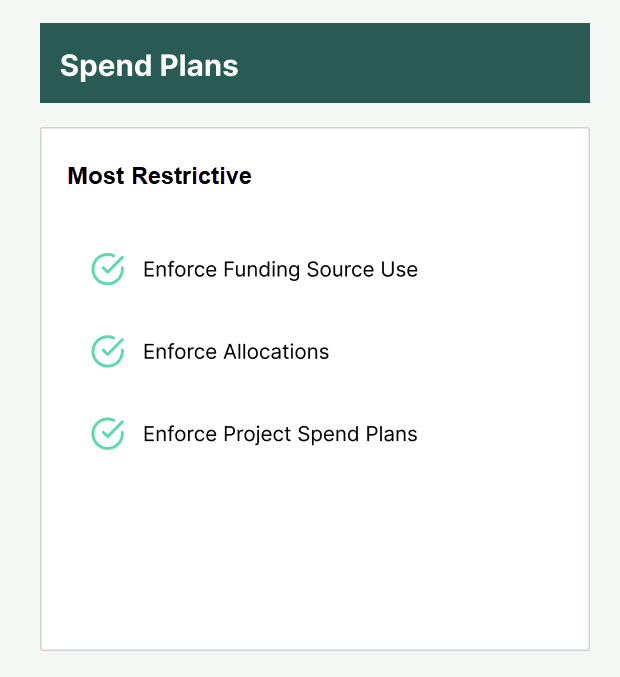Click the word Funding in the first item
This screenshot has height=677, width=620.
[x=261, y=270]
